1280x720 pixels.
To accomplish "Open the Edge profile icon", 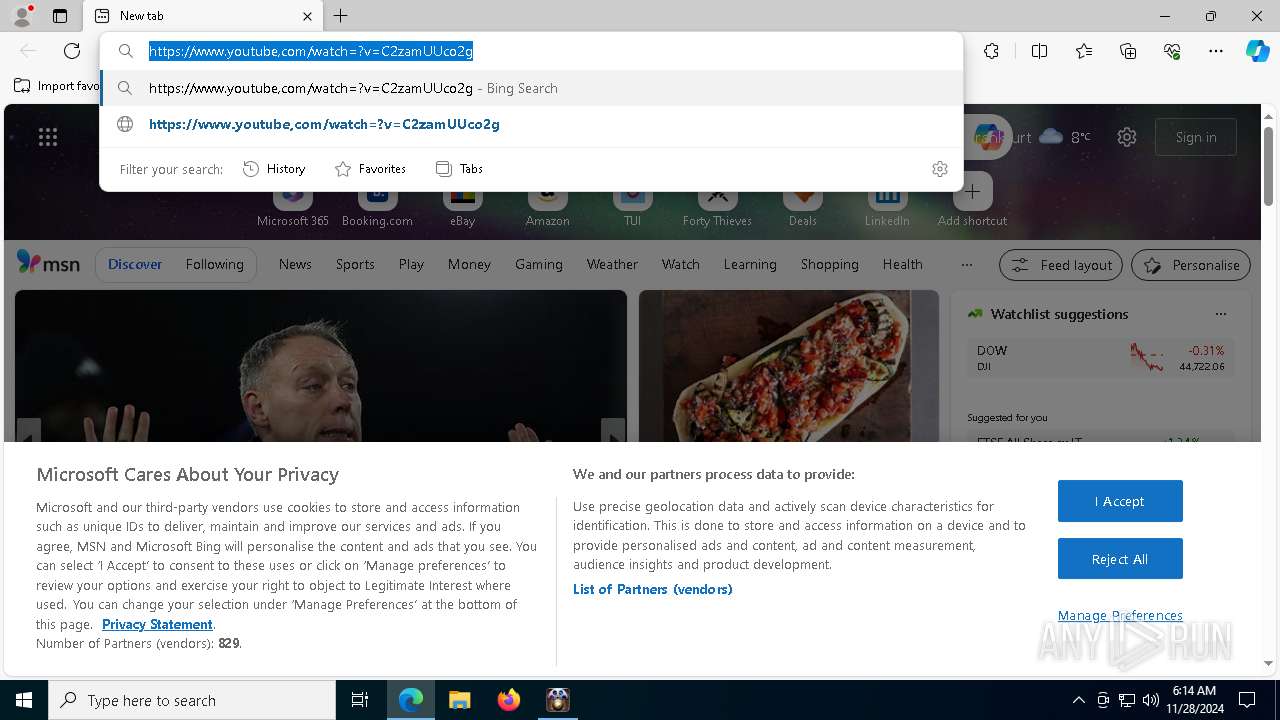I will tap(21, 16).
